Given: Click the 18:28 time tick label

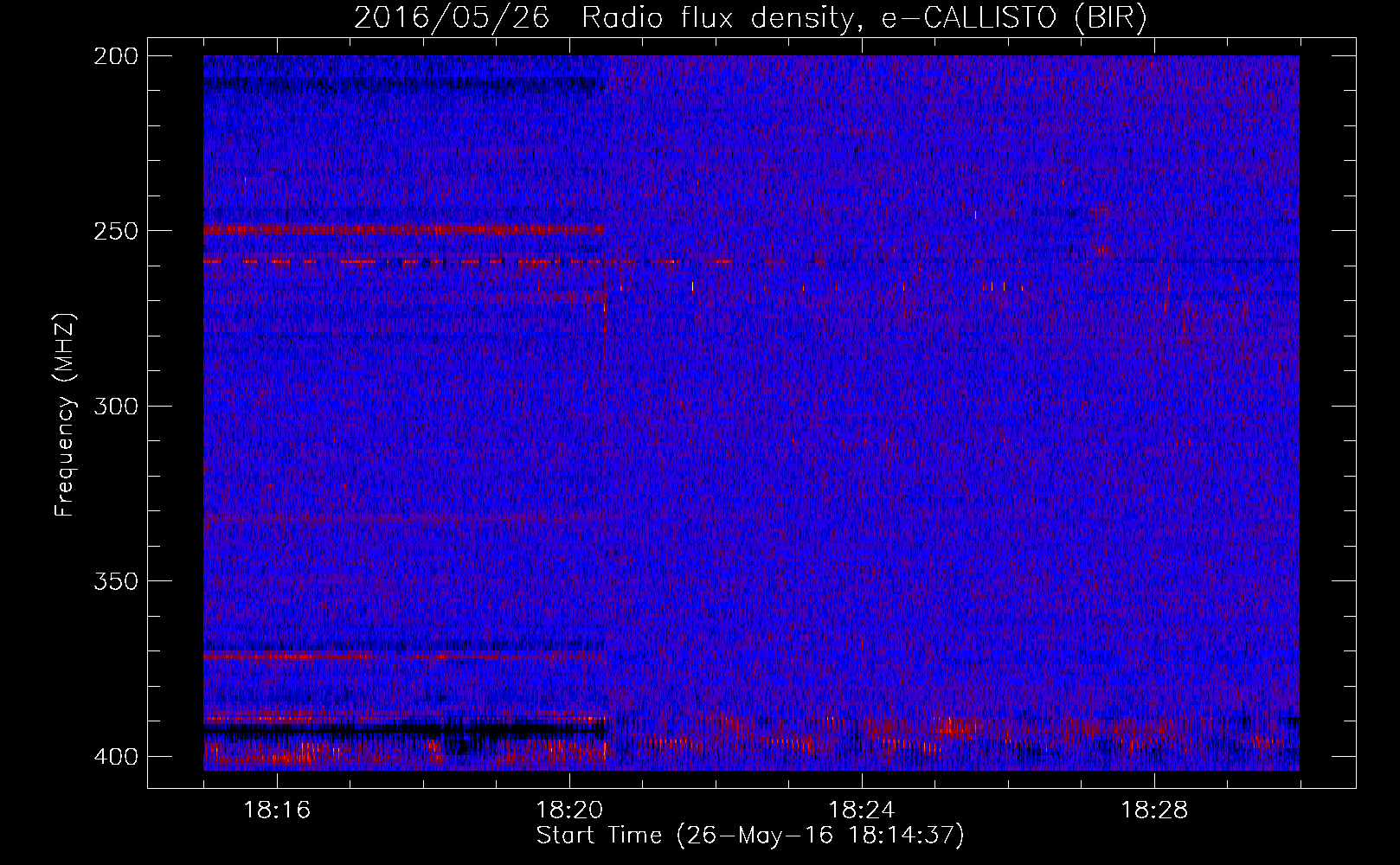Looking at the screenshot, I should [x=1154, y=811].
